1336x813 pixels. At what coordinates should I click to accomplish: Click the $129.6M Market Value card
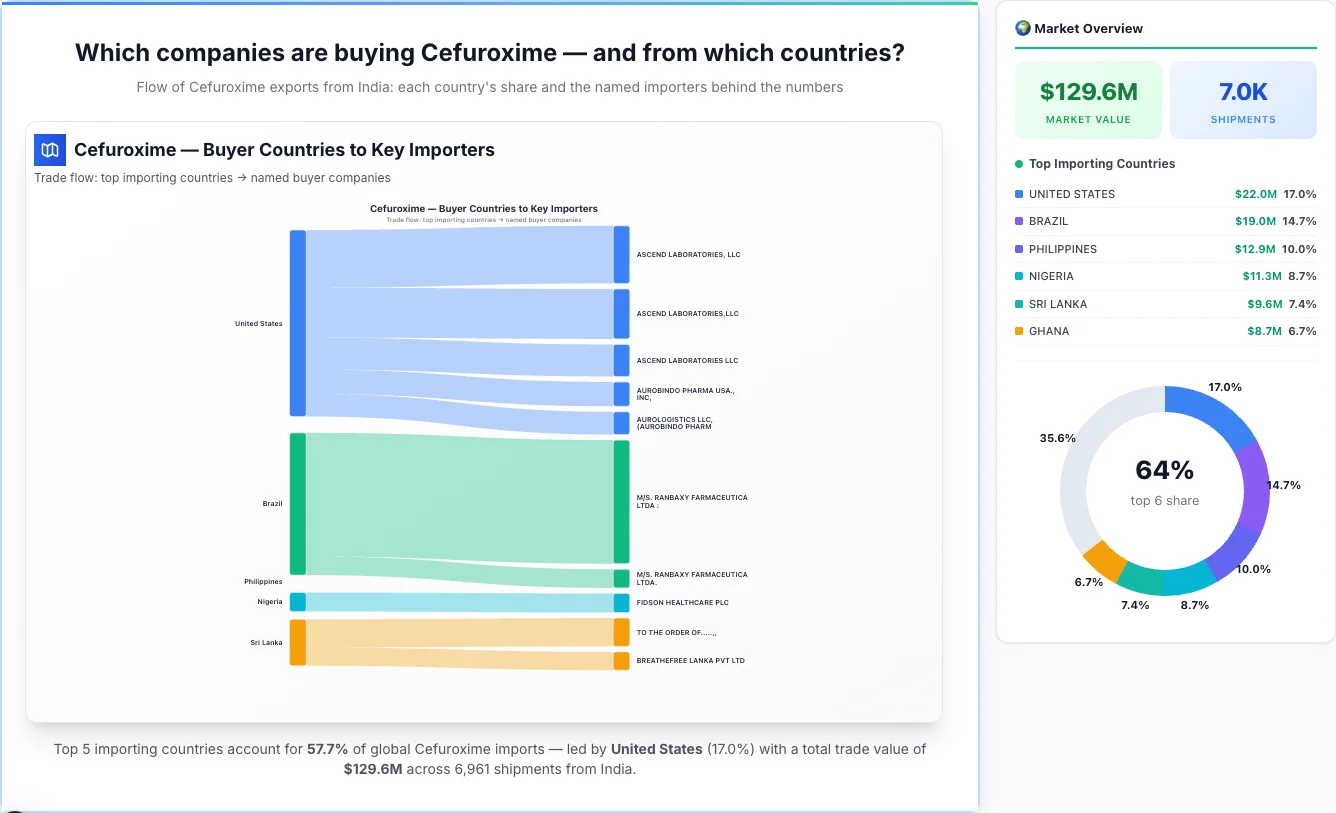[1088, 100]
